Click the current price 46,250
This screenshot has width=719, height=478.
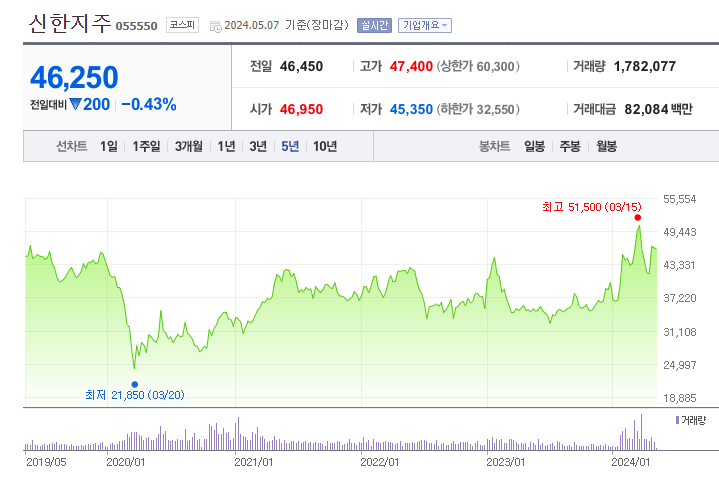pyautogui.click(x=74, y=77)
